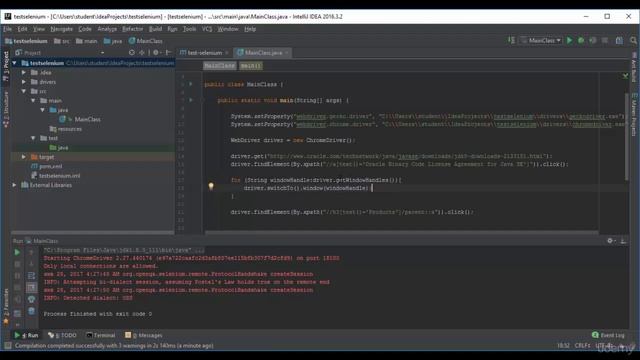Expand the drivers folder
The height and width of the screenshot is (360, 640).
click(x=24, y=82)
